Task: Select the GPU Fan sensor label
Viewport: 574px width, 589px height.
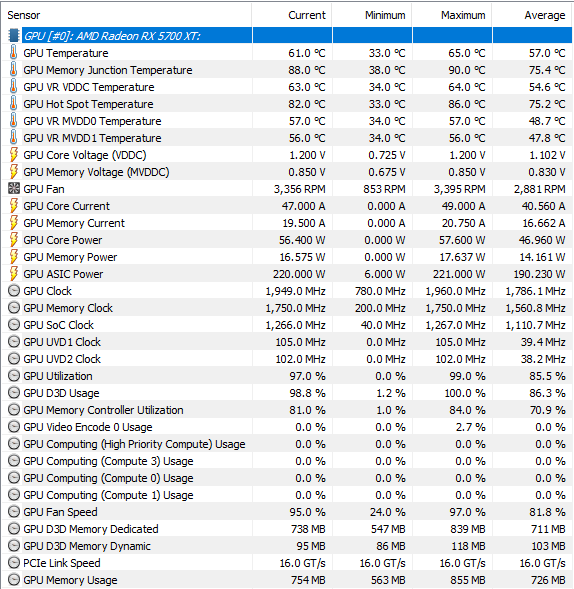Action: click(44, 189)
